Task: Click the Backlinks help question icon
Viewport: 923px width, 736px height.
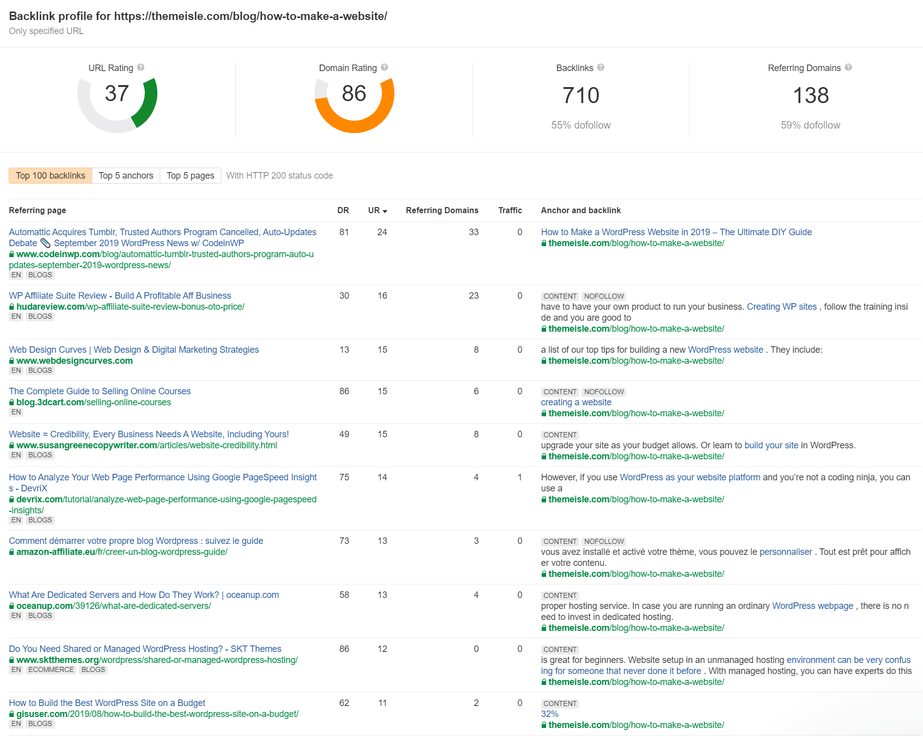Action: tap(600, 68)
